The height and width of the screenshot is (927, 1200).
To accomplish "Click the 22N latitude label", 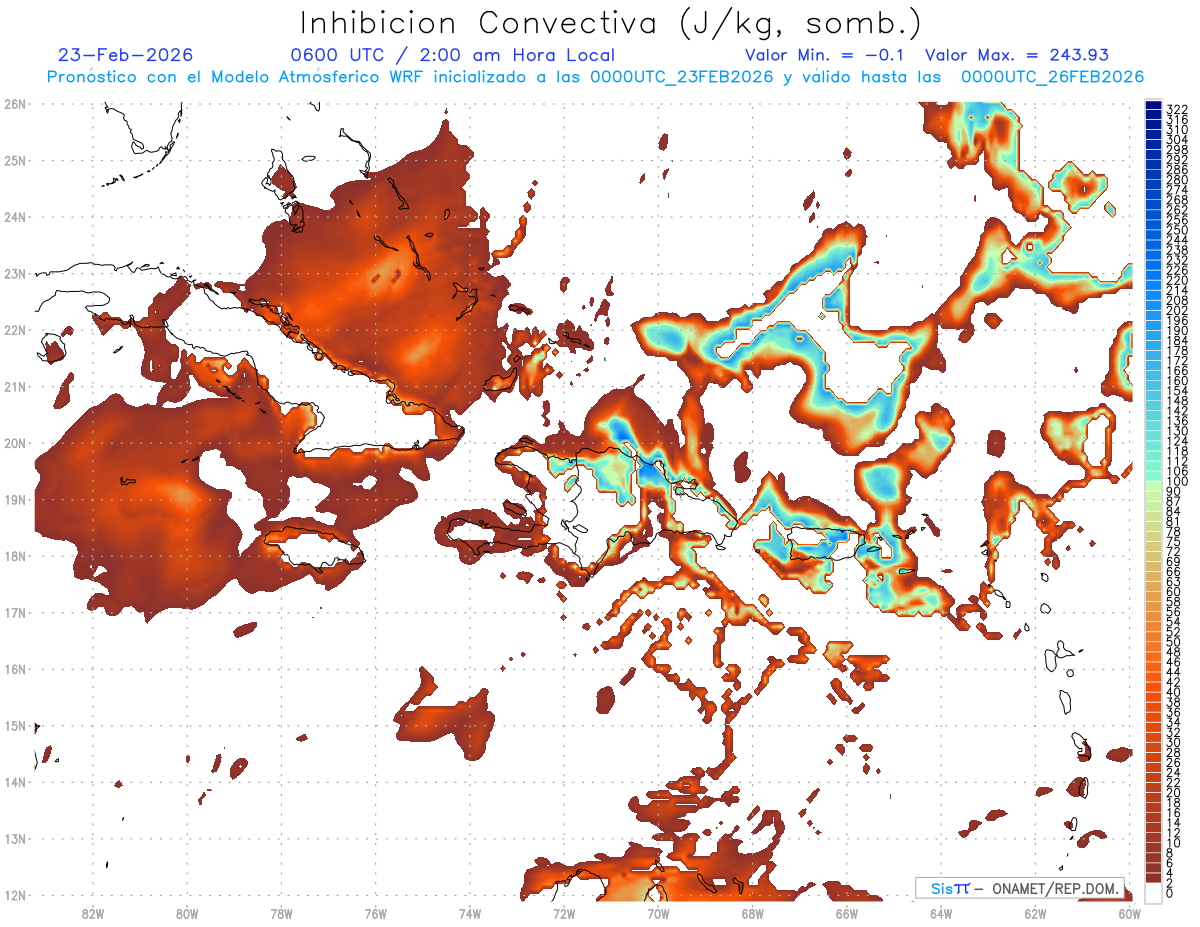I will [15, 329].
